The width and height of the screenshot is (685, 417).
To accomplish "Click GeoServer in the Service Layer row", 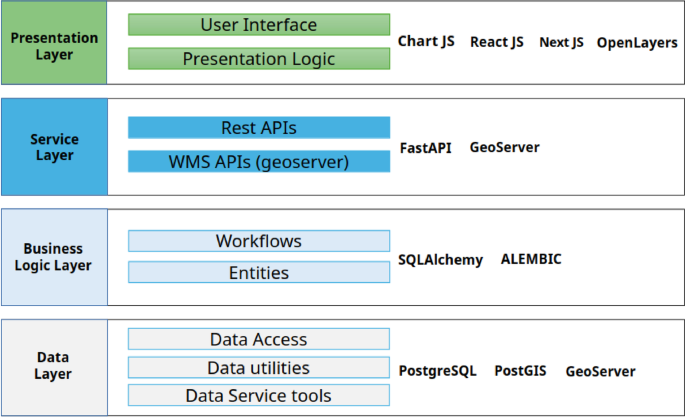I will [504, 148].
